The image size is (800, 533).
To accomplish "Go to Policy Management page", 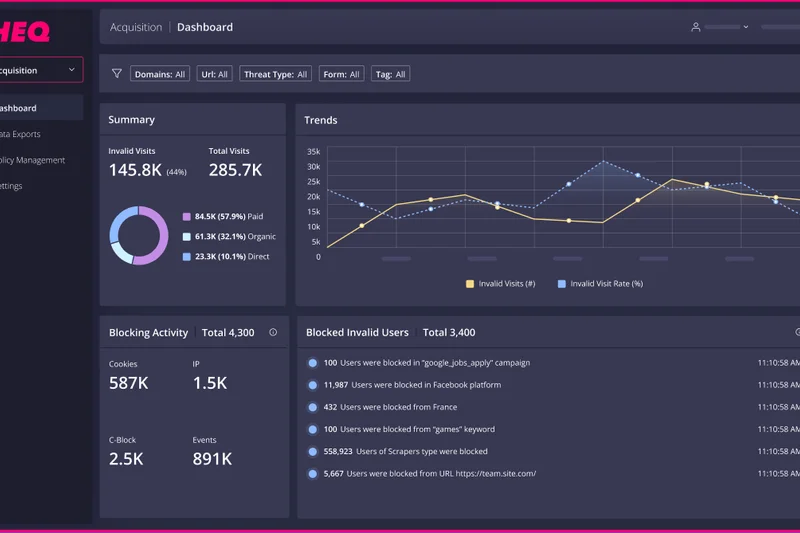I will tap(32, 160).
